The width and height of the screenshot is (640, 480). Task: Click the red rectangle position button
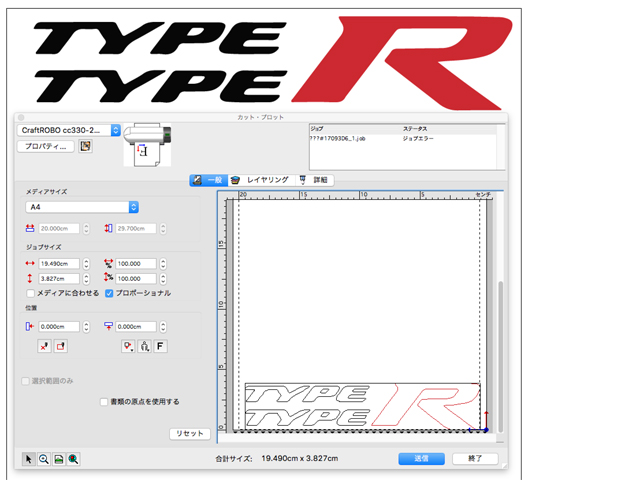pos(61,346)
